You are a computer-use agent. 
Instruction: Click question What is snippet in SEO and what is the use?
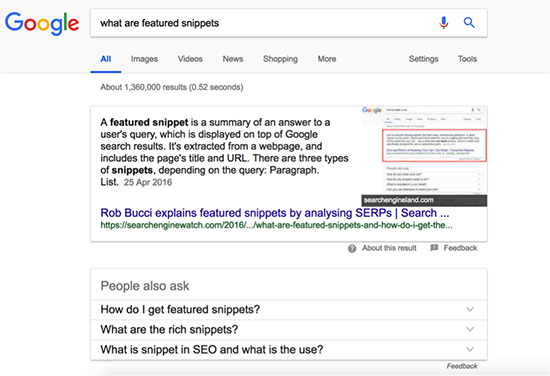coord(212,349)
